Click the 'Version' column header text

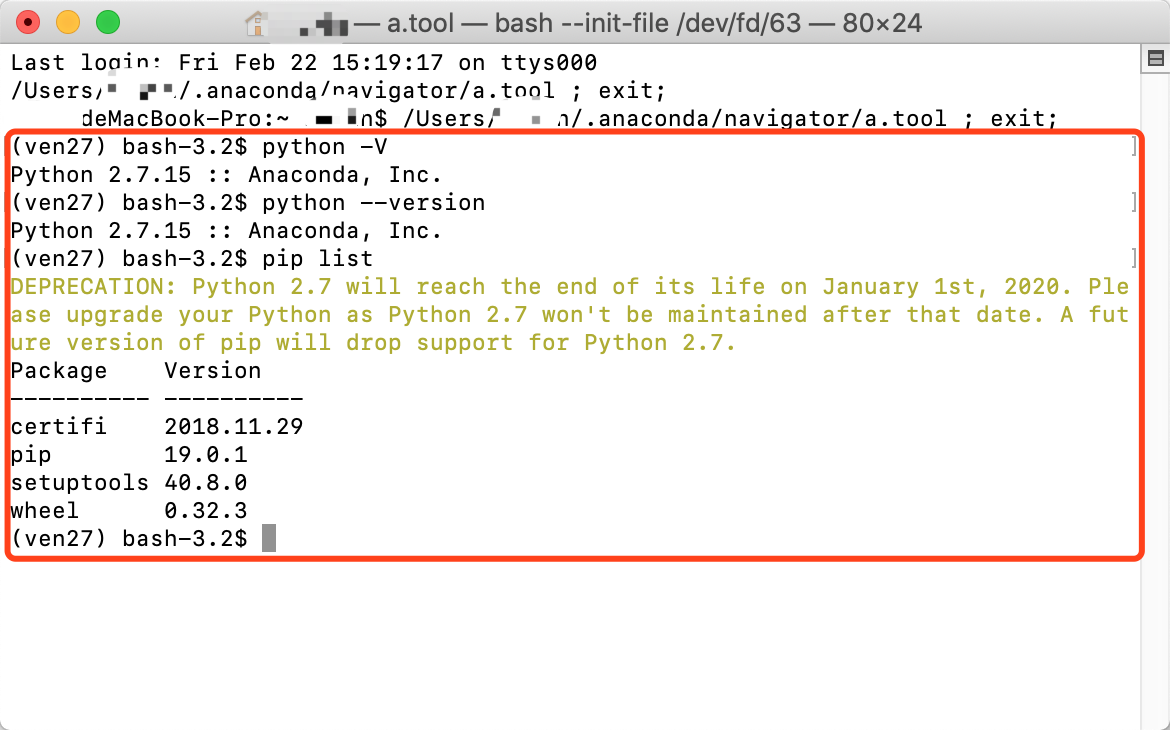tap(213, 371)
